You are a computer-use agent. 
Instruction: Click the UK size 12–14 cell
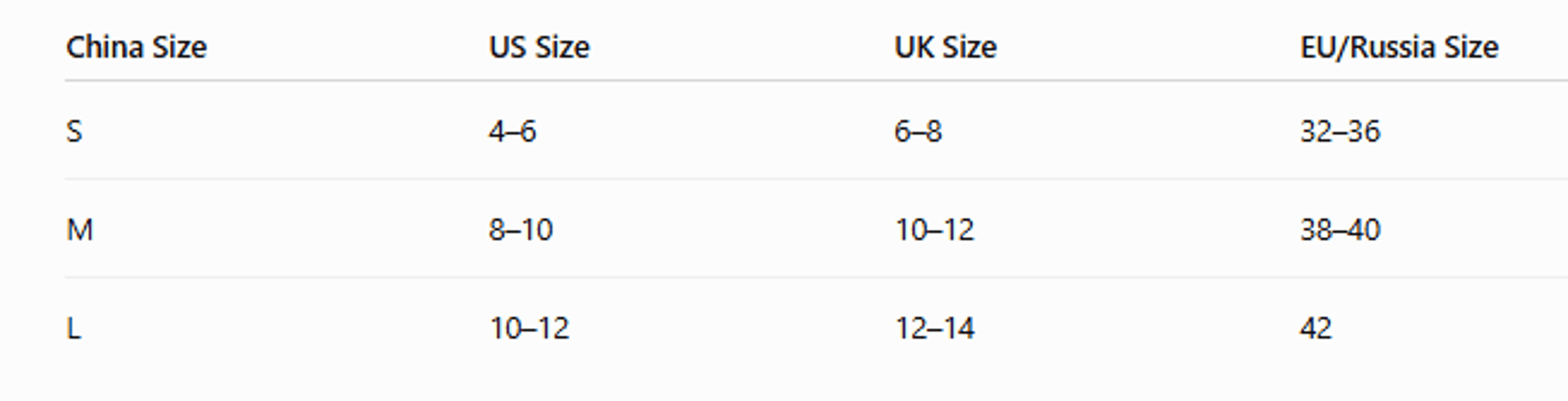(x=935, y=329)
